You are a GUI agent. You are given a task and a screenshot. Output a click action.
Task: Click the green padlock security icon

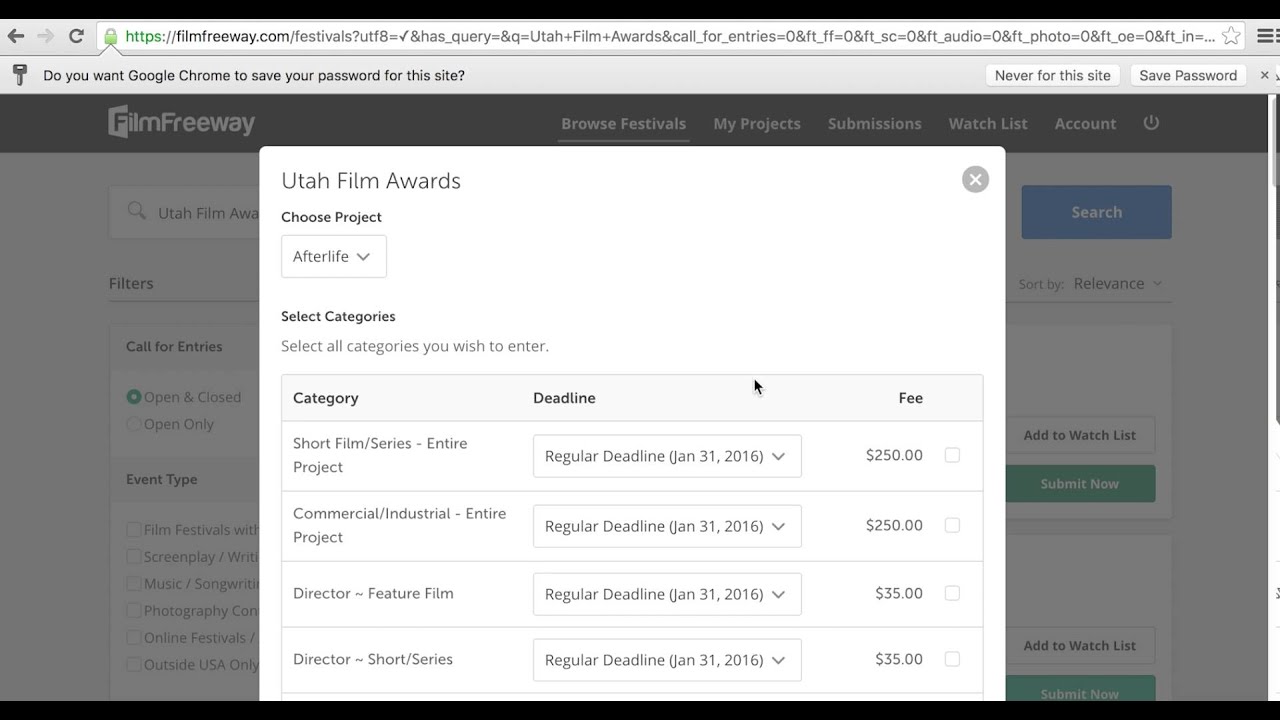[110, 37]
